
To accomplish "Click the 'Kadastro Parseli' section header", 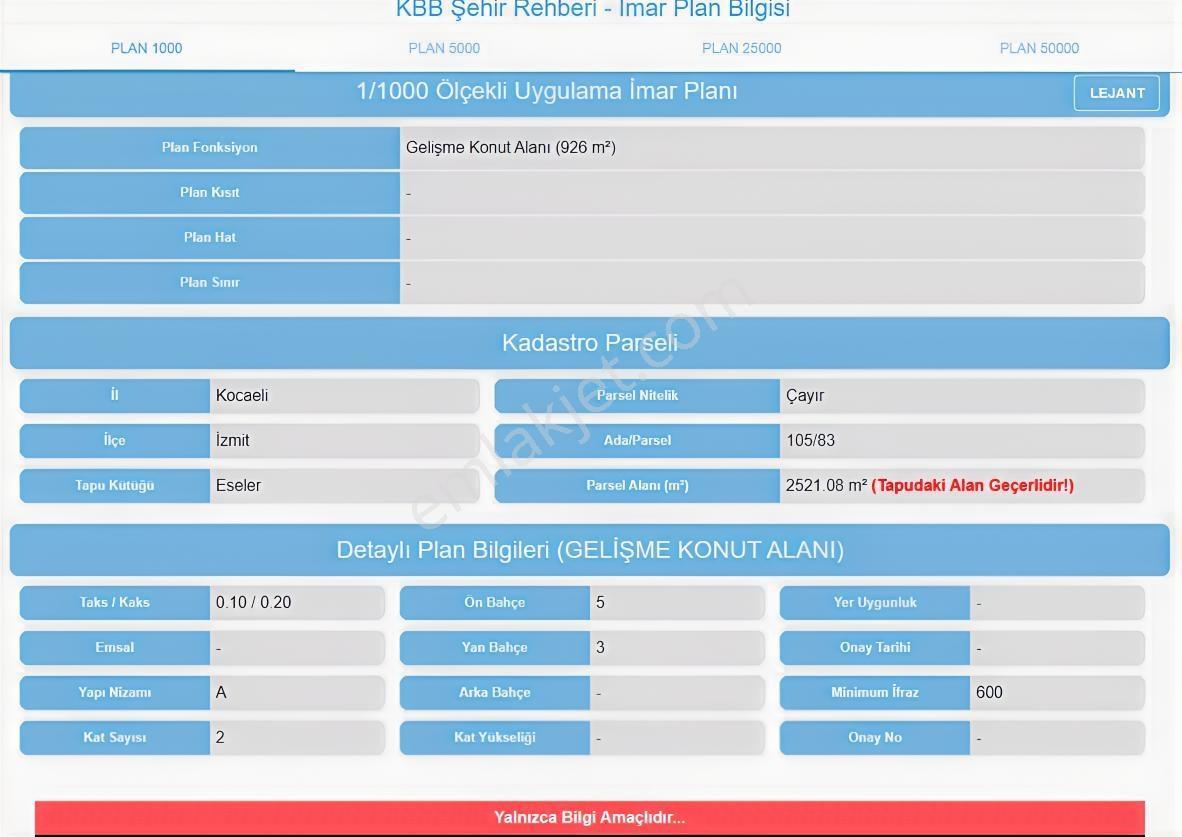I will coord(589,343).
